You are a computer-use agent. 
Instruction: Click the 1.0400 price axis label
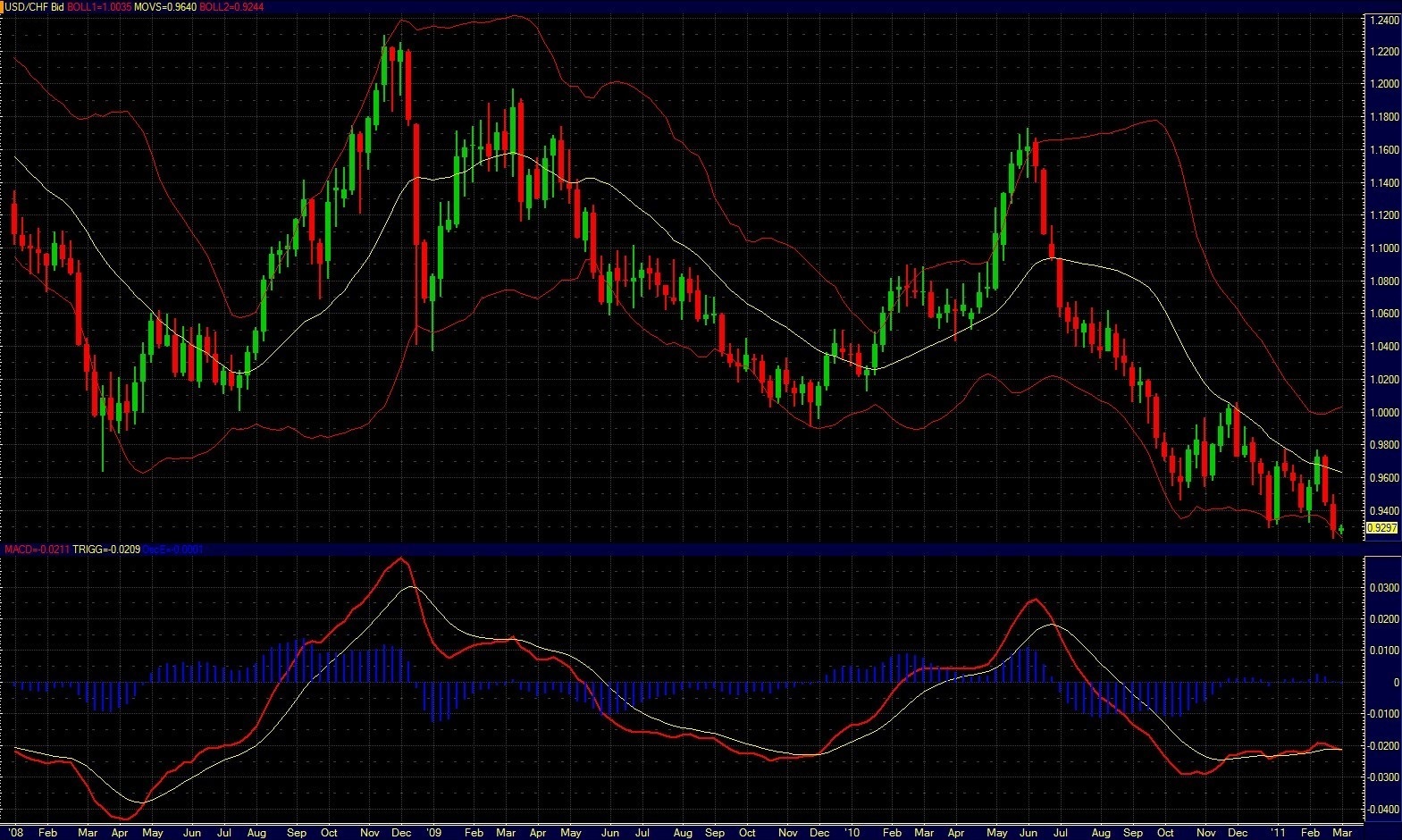pyautogui.click(x=1384, y=347)
